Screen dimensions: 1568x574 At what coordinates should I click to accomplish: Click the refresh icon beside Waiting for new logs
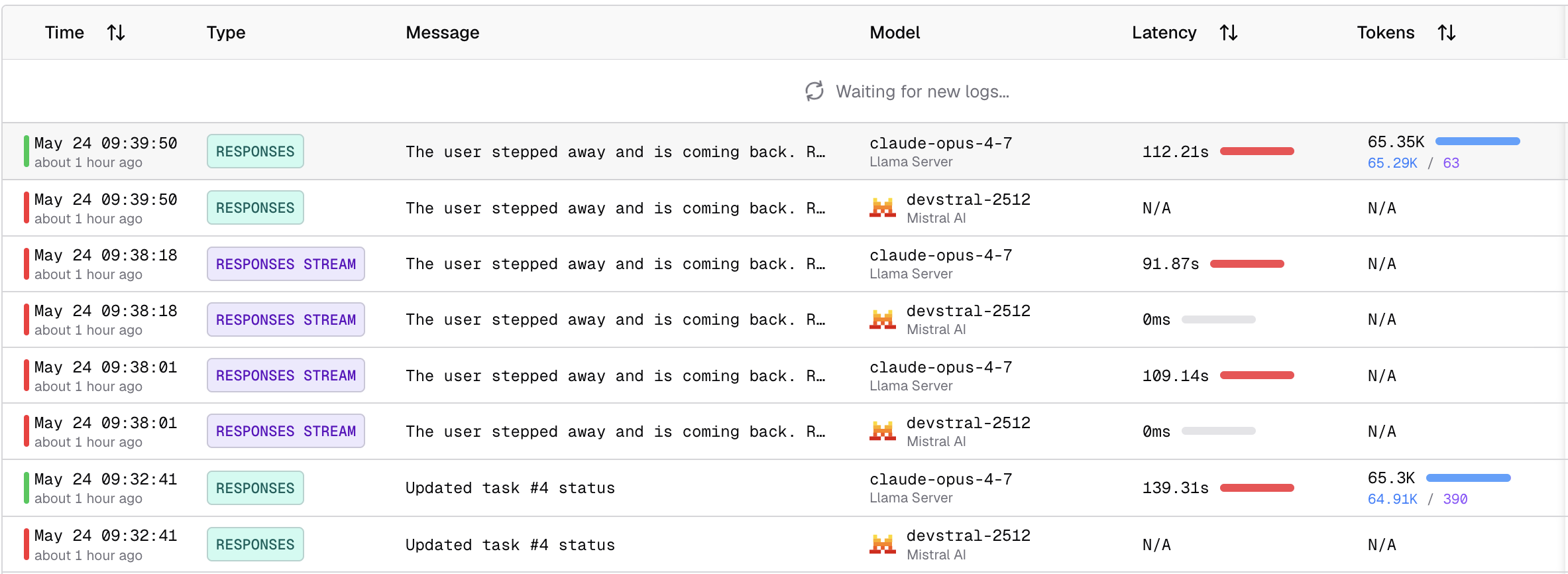coord(814,91)
